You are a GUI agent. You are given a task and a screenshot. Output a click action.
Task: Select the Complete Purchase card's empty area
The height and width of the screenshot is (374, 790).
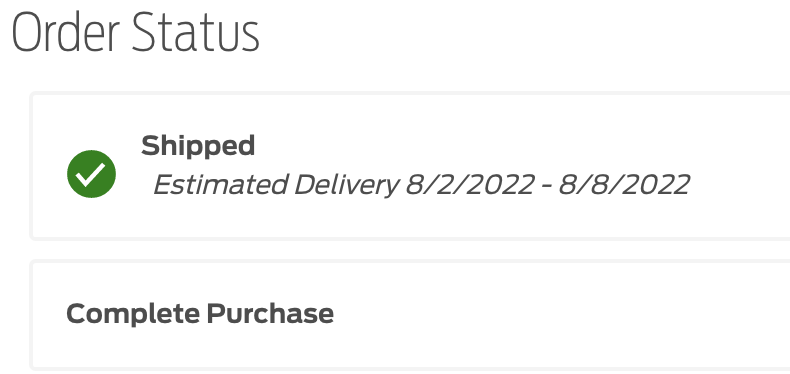(x=554, y=315)
